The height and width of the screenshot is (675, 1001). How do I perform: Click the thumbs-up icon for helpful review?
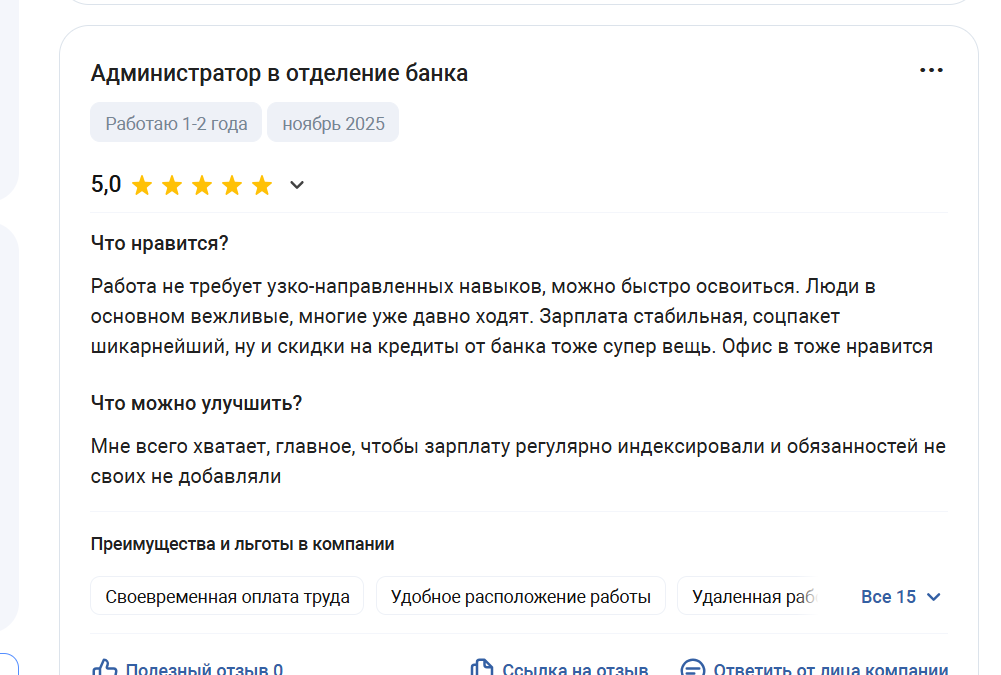click(x=104, y=668)
